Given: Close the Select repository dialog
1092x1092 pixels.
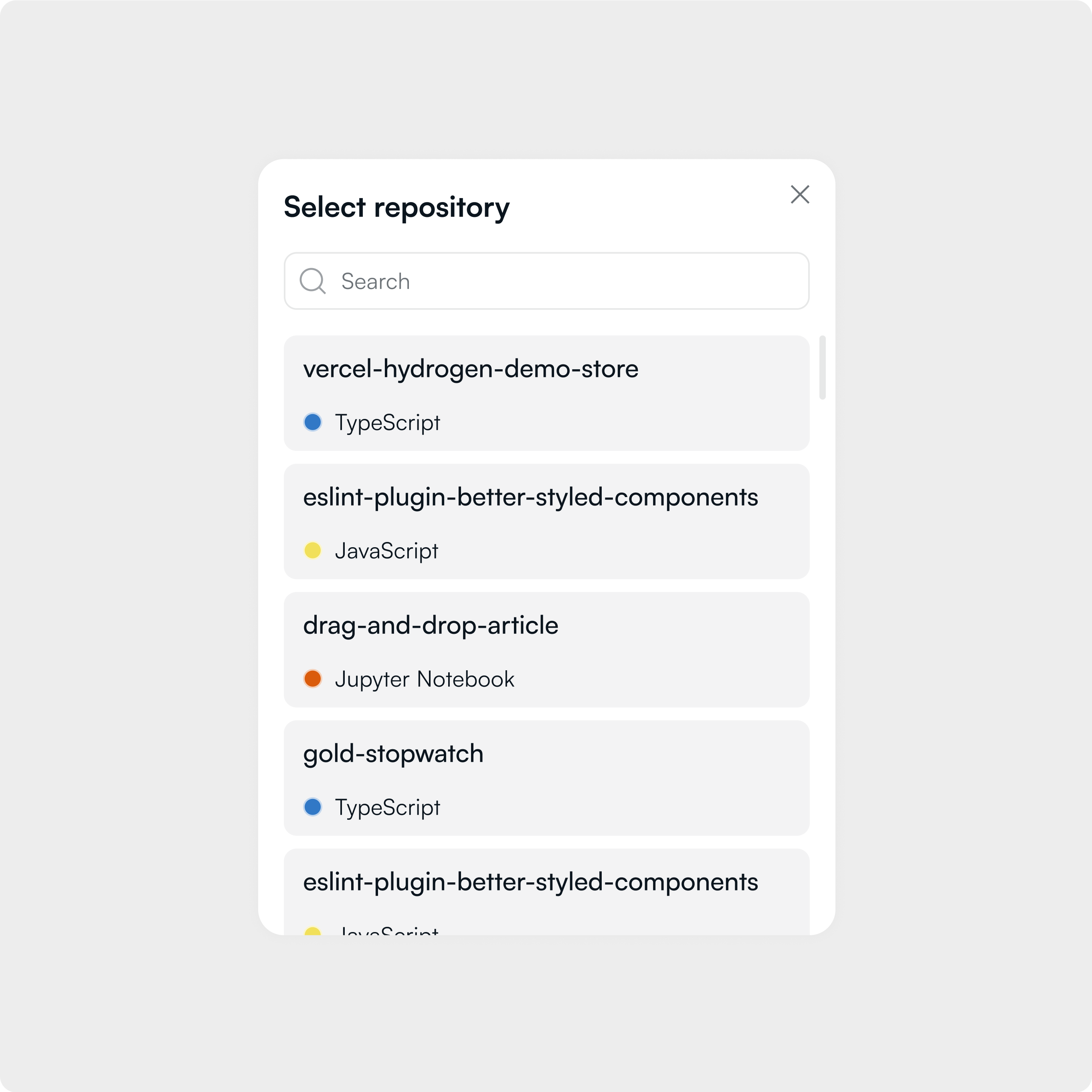Looking at the screenshot, I should [800, 194].
